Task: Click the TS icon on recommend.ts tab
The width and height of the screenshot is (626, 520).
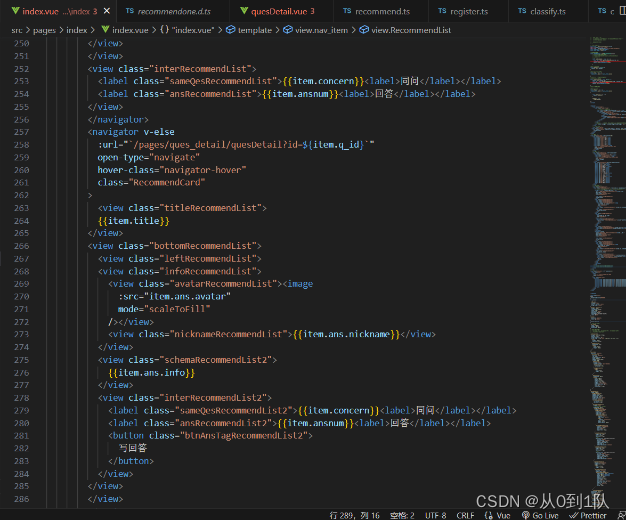Action: pyautogui.click(x=347, y=11)
